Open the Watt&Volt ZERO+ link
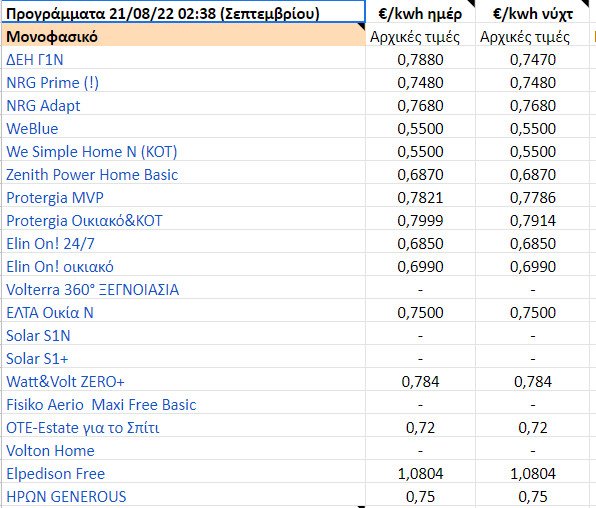Image resolution: width=596 pixels, height=508 pixels. (x=65, y=382)
